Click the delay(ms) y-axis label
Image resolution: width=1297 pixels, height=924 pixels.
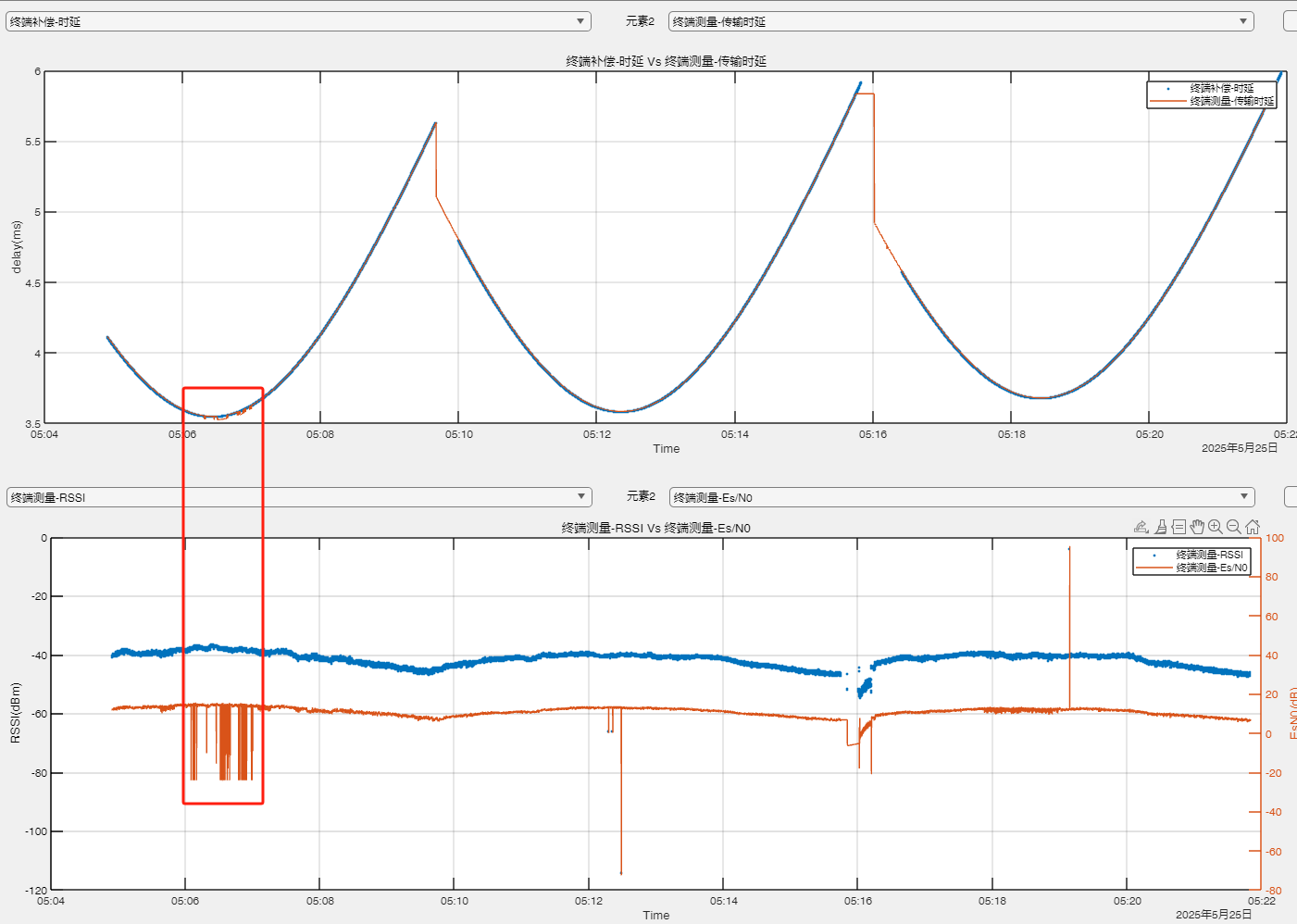[16, 247]
